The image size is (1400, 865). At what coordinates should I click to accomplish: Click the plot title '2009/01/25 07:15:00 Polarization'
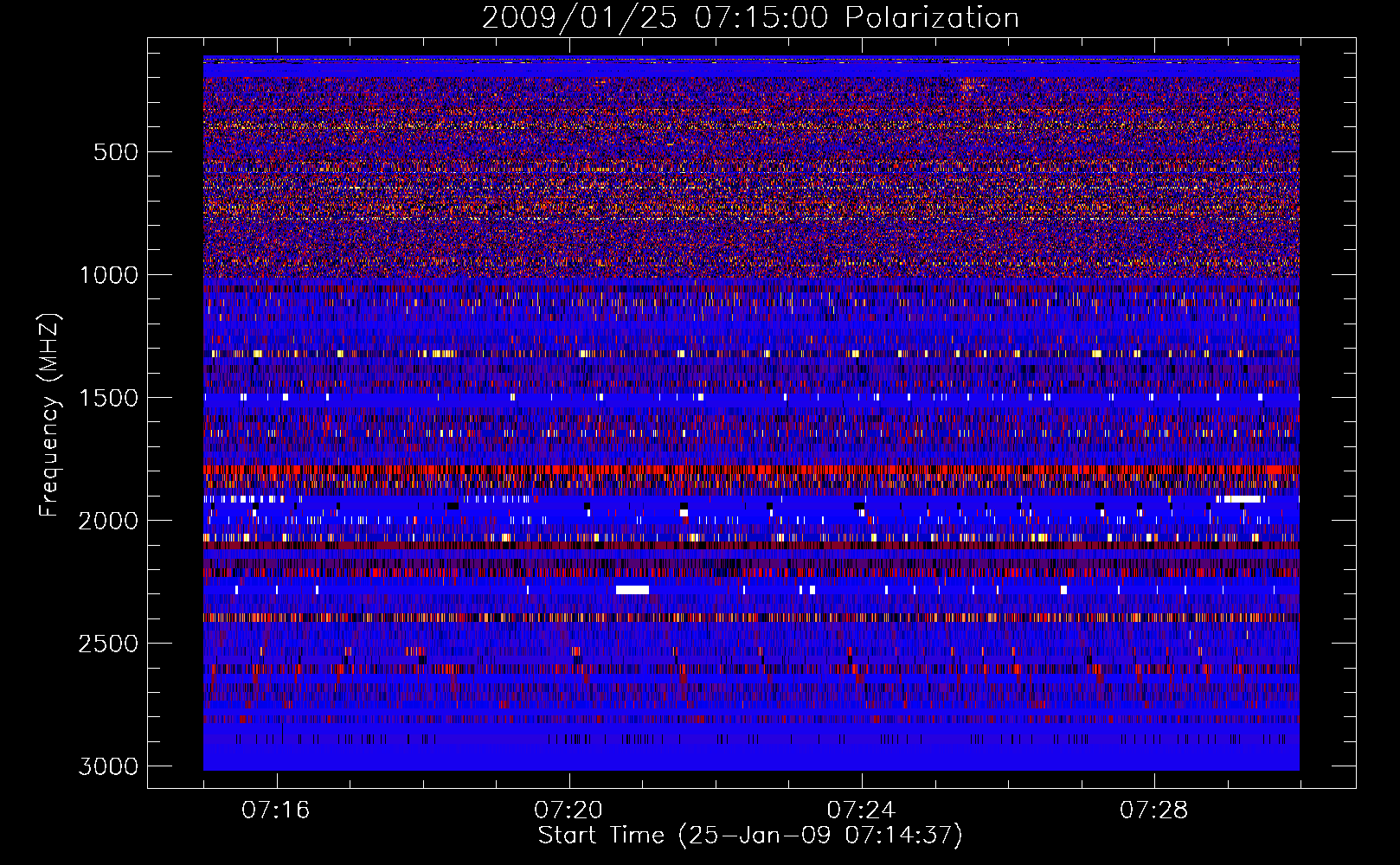coord(750,17)
